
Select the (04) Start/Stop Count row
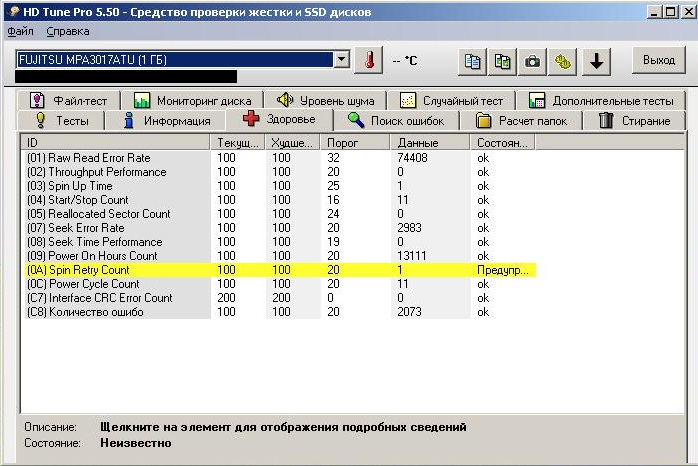click(279, 200)
